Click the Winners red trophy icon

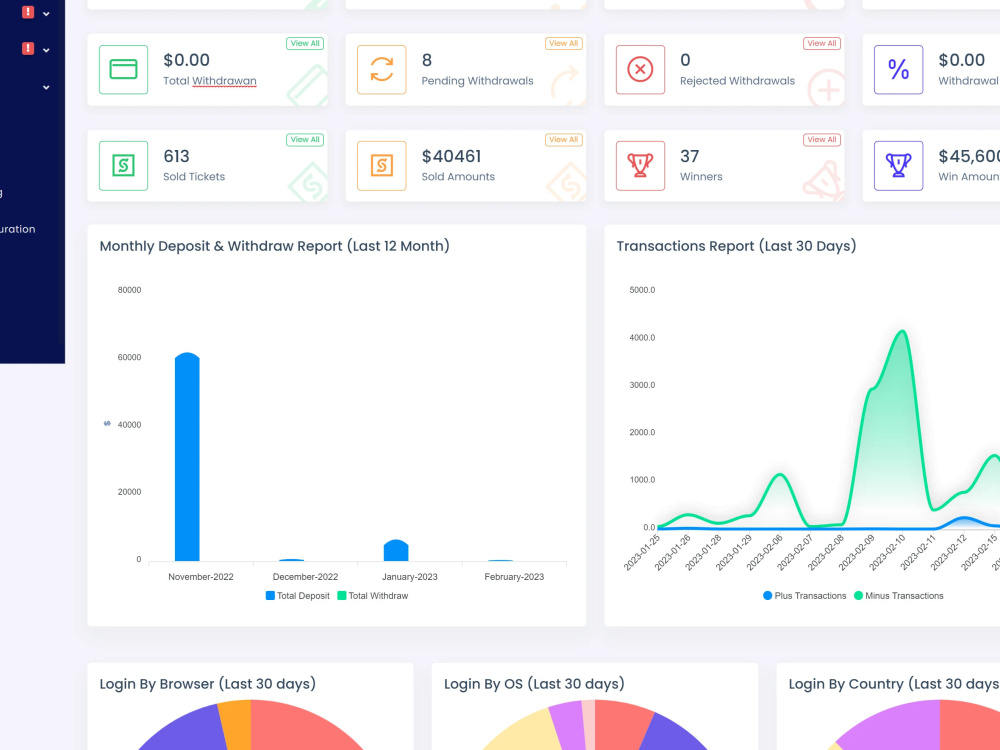click(x=640, y=166)
